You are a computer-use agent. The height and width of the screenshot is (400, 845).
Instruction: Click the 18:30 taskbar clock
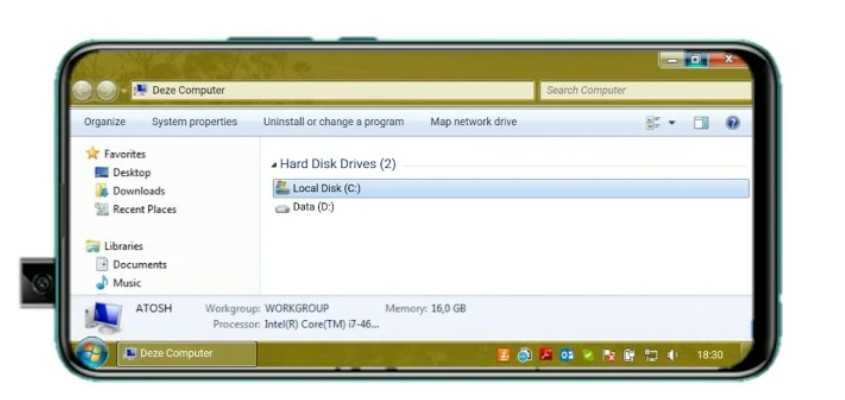(x=709, y=355)
